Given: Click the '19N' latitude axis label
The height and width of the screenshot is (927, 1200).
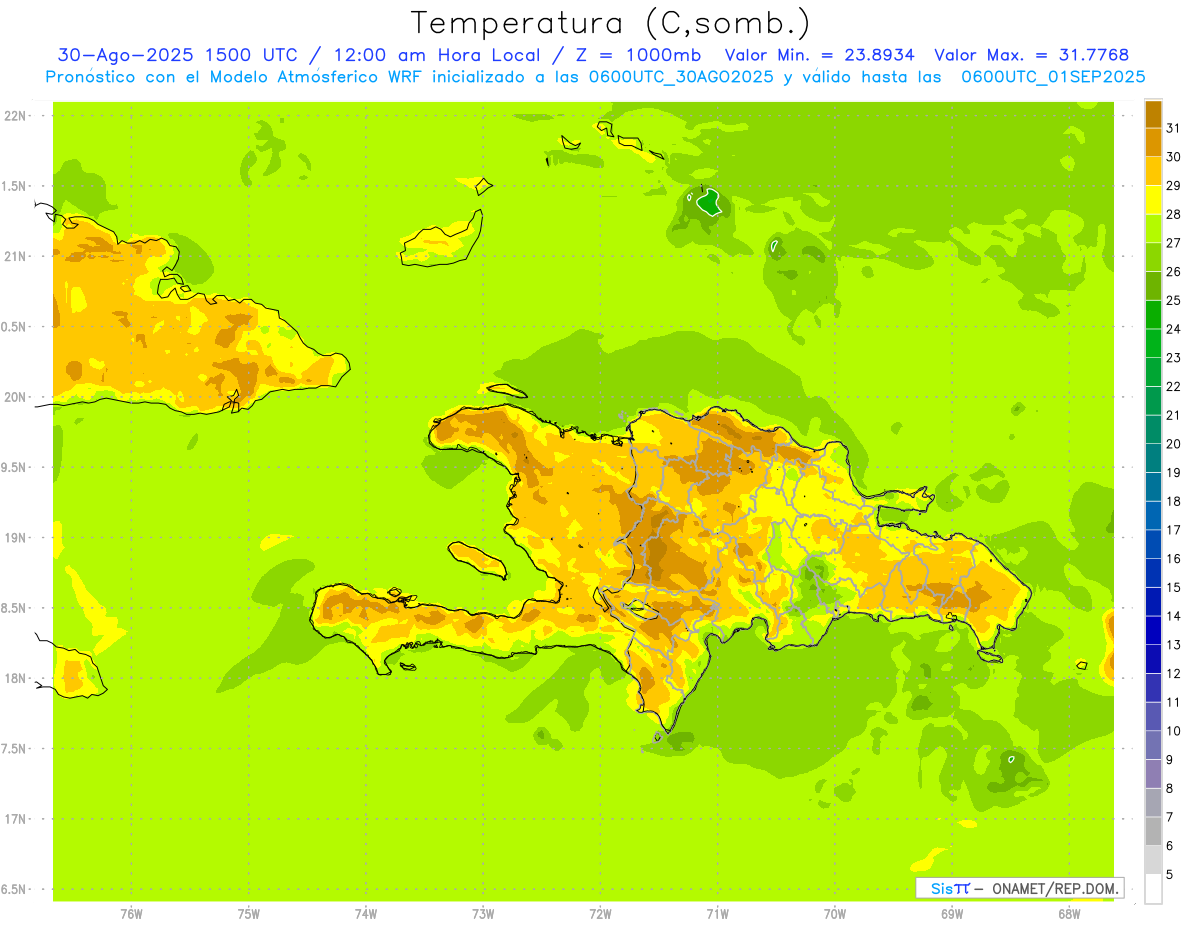Looking at the screenshot, I should (x=15, y=538).
